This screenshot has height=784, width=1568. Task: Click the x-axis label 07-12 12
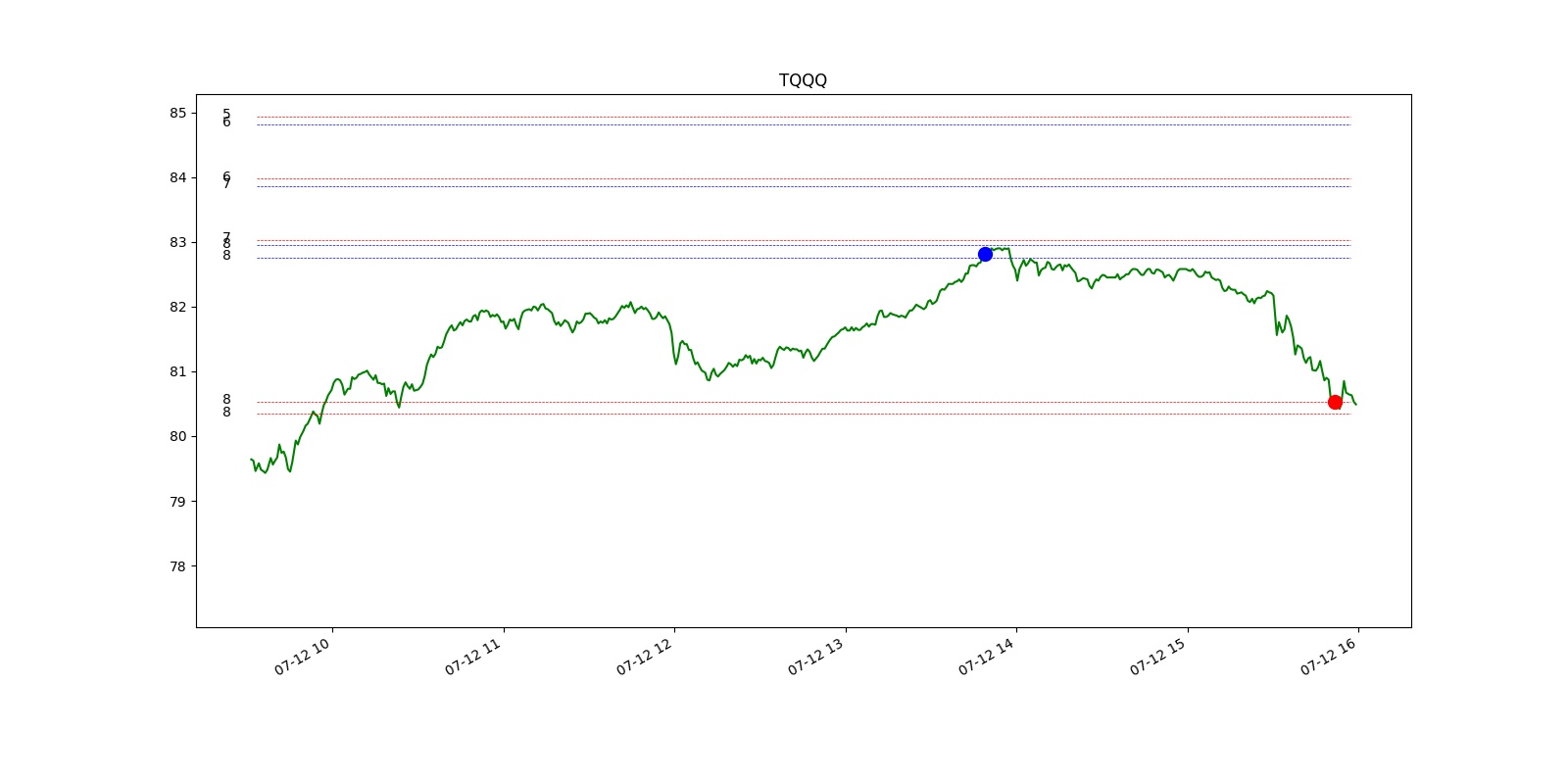[644, 657]
